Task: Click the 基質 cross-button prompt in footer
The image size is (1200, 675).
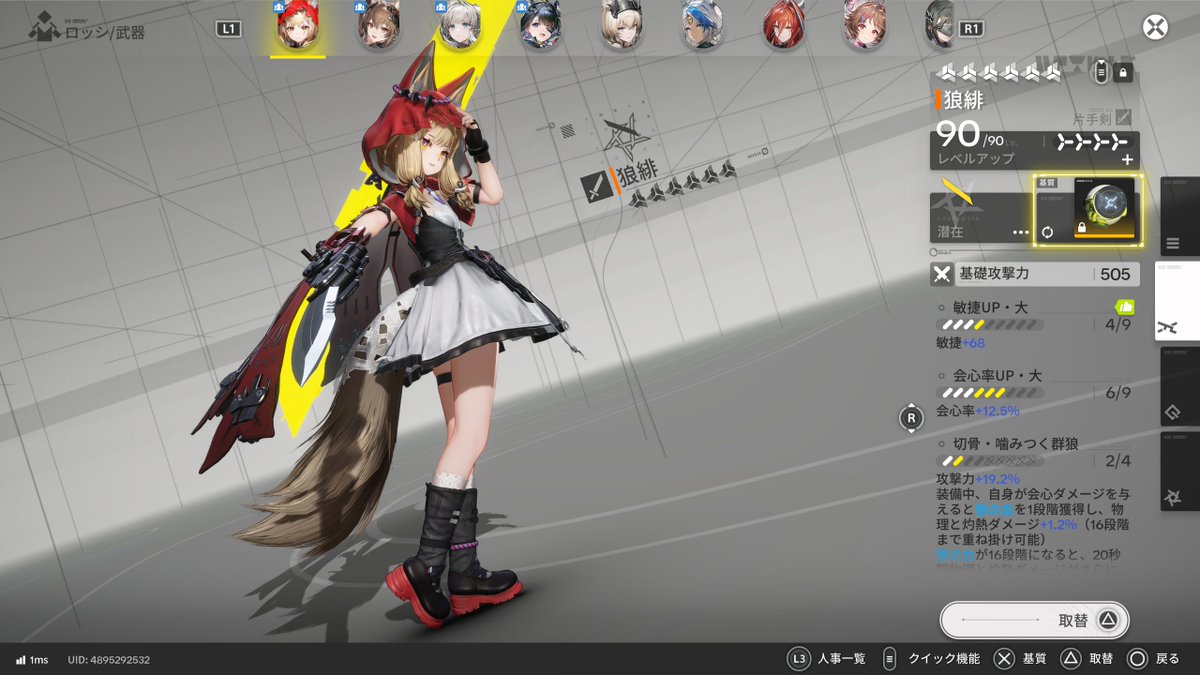Action: tap(1020, 659)
